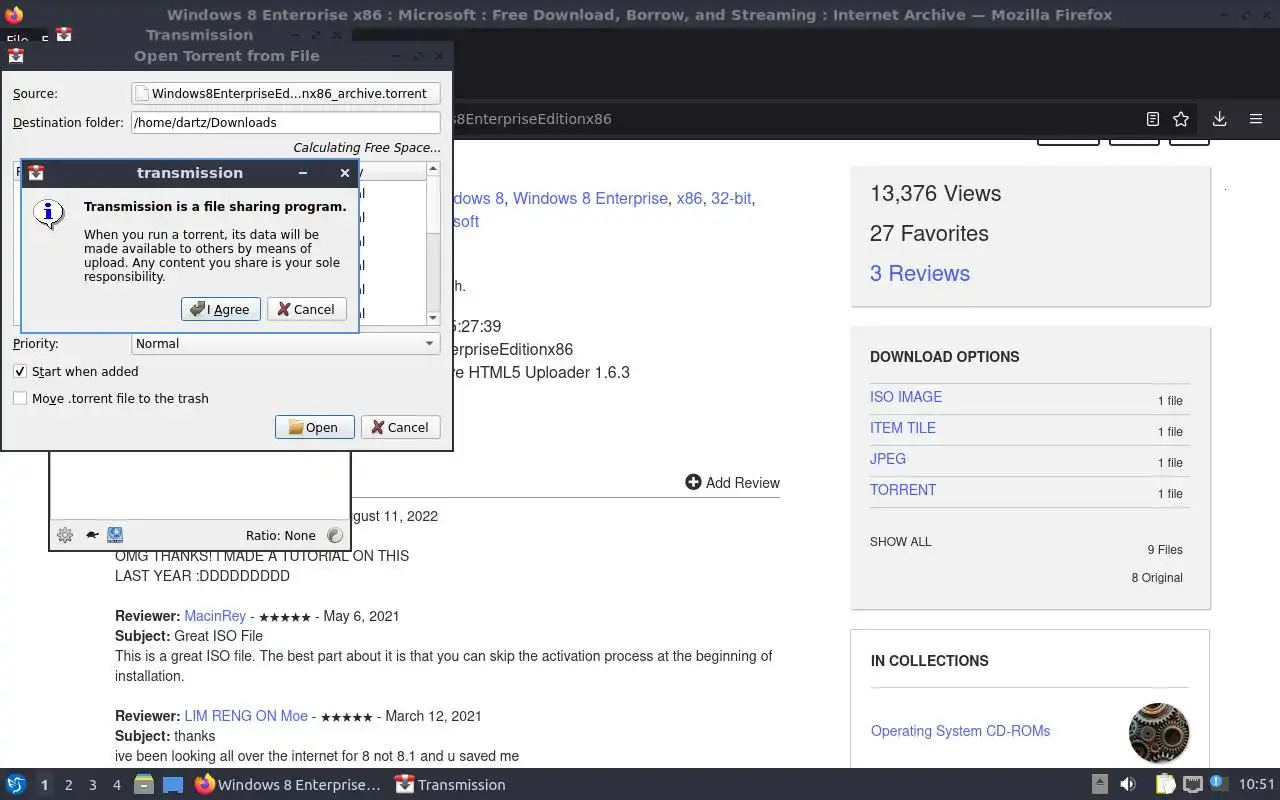Click SHOW ALL download files
The height and width of the screenshot is (800, 1280).
click(900, 541)
